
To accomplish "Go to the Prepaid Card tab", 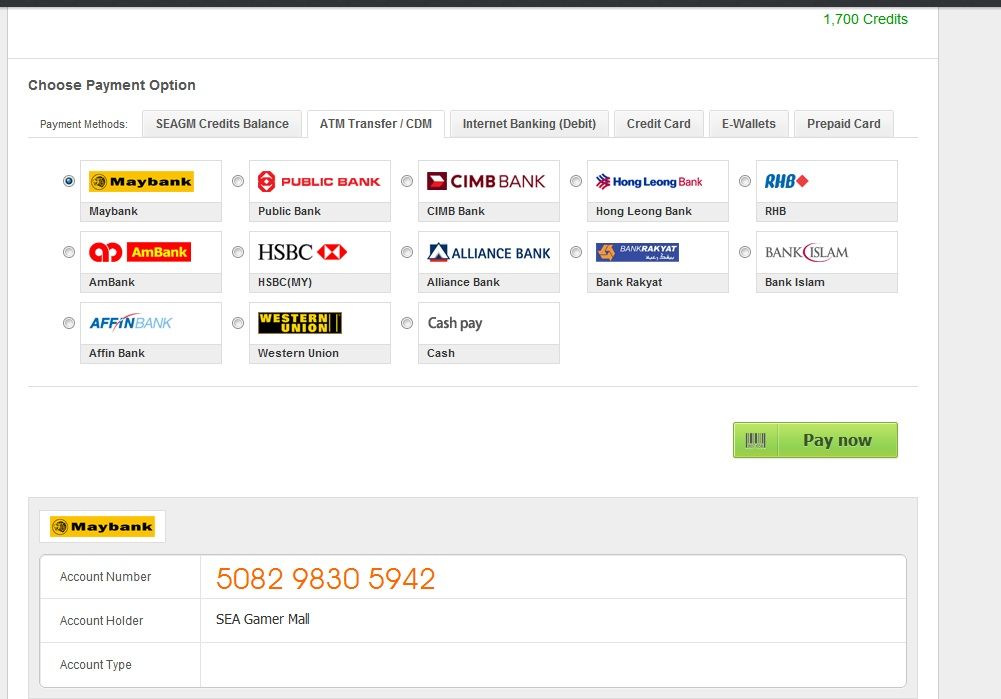I will coord(843,124).
